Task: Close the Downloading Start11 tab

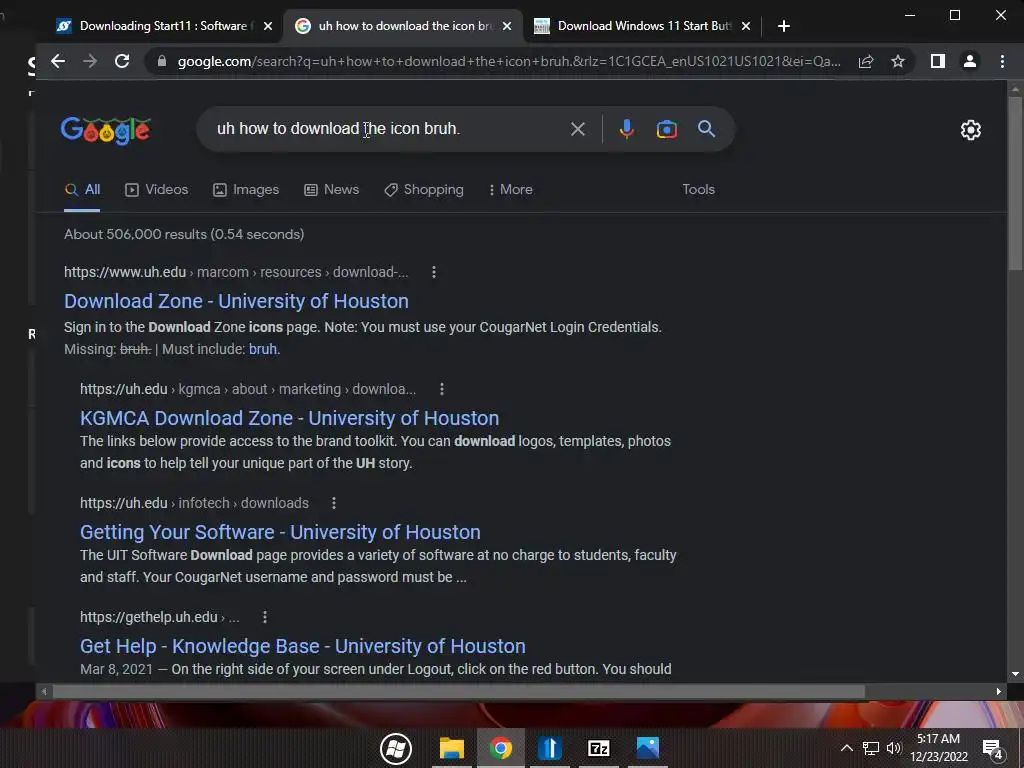Action: click(268, 26)
